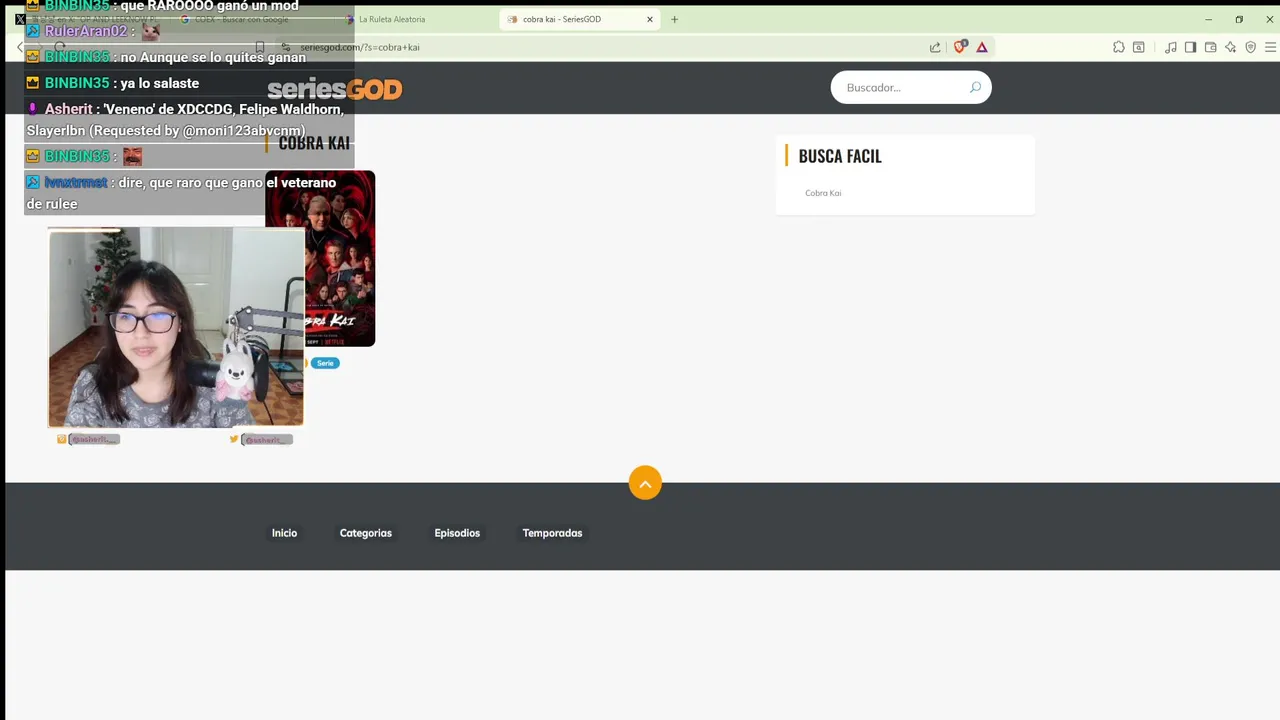Toggle the browser sidebar panel icon
1280x720 pixels.
[x=1190, y=47]
